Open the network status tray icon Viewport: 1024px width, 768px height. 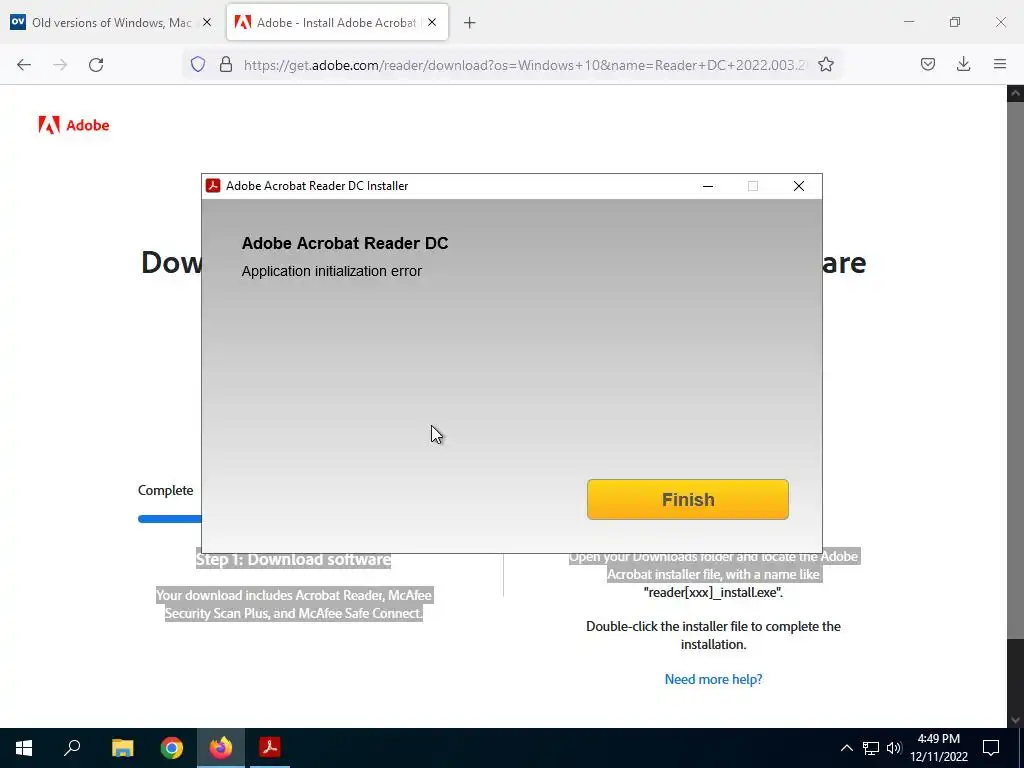[871, 748]
